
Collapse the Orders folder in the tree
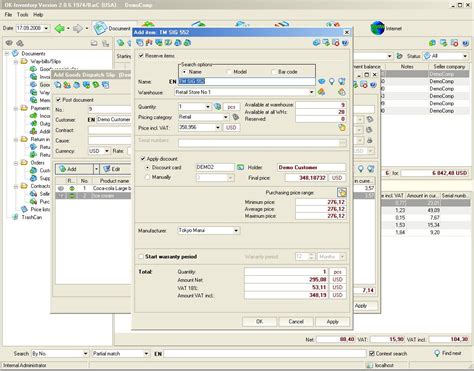coord(16,163)
